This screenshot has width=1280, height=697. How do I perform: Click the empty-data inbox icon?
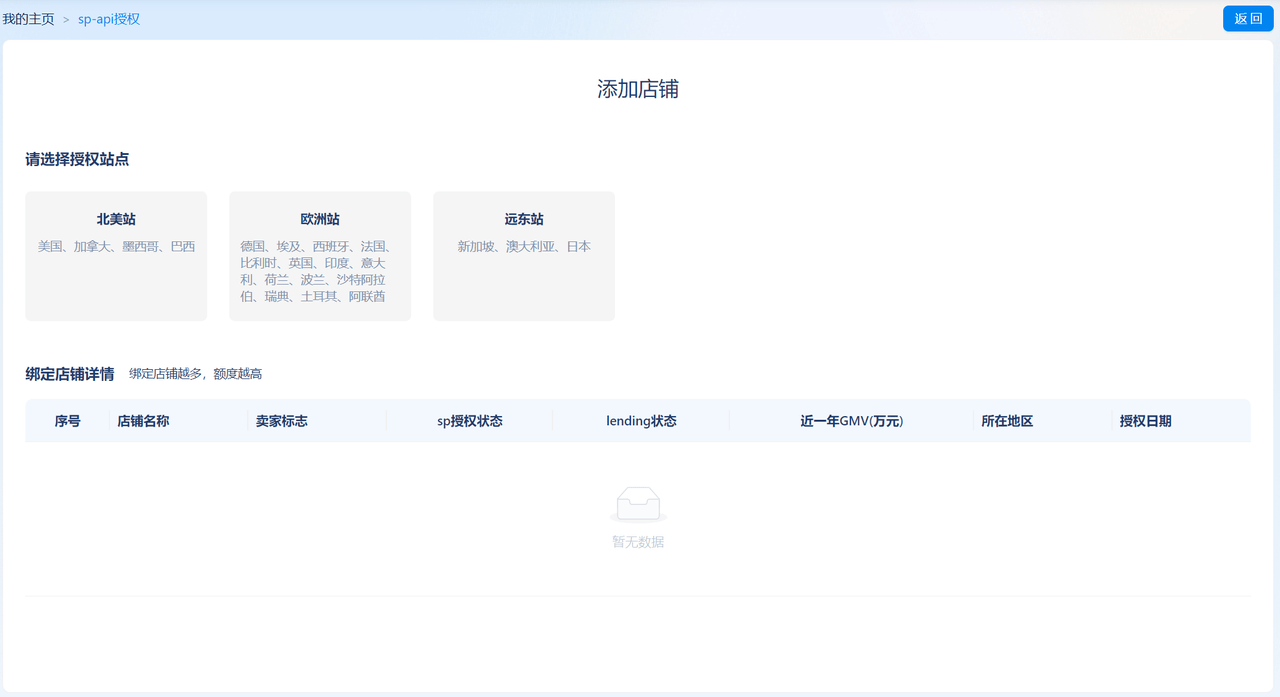coord(638,504)
